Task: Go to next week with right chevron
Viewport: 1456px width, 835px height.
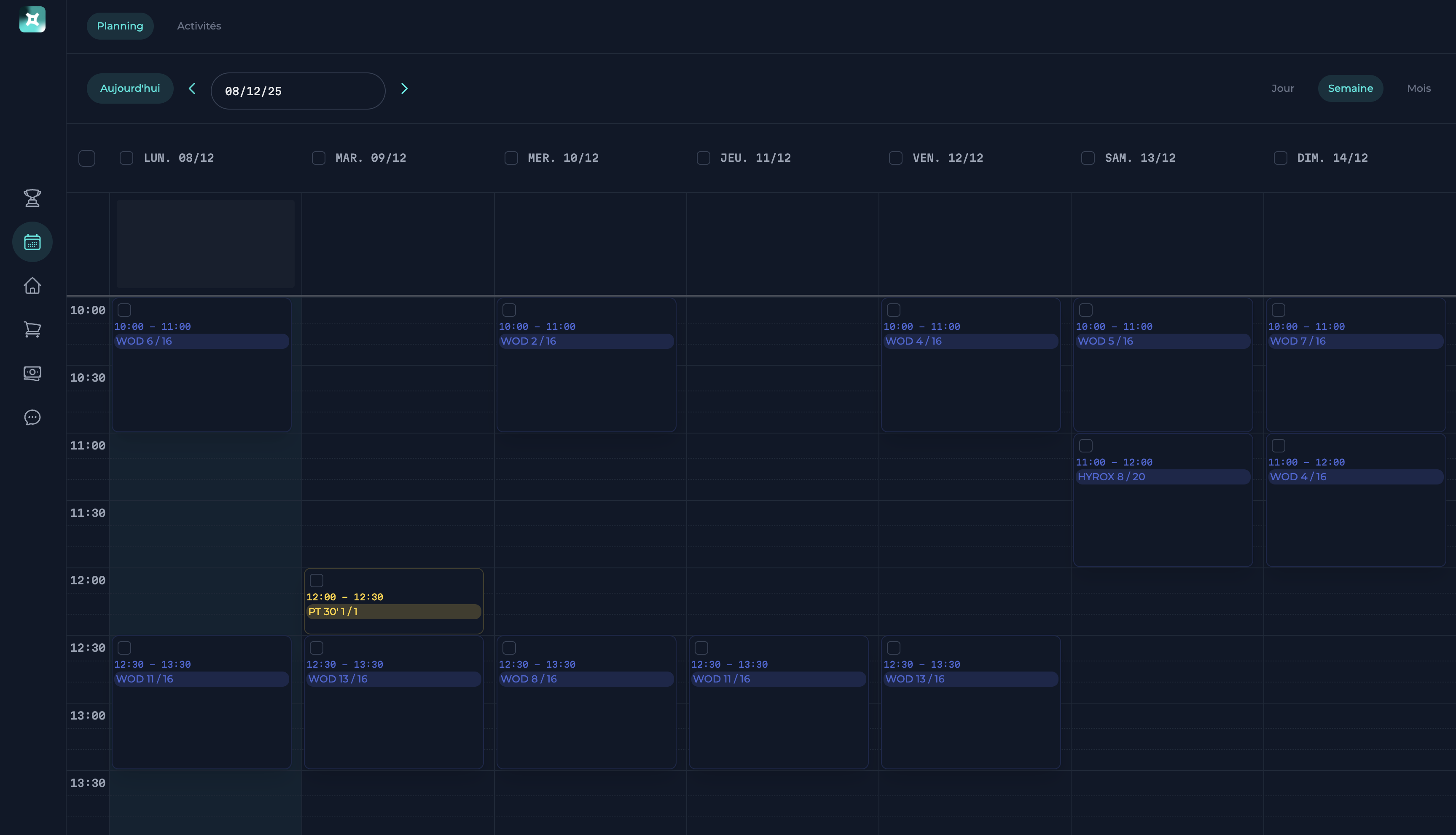Action: (405, 89)
